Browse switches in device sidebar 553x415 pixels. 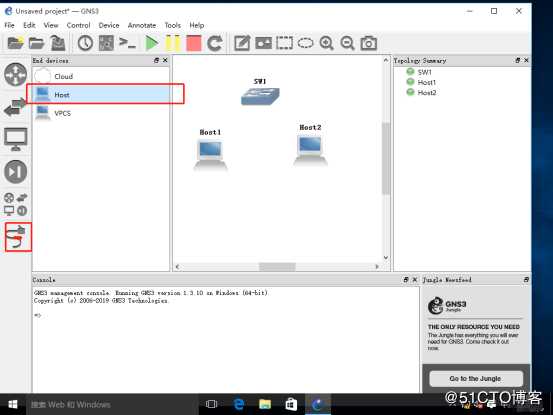15,107
